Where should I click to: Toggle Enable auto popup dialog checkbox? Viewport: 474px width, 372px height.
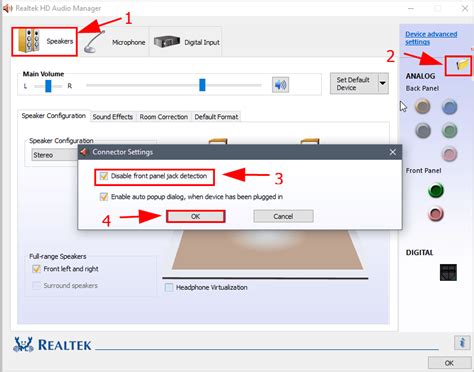point(104,197)
